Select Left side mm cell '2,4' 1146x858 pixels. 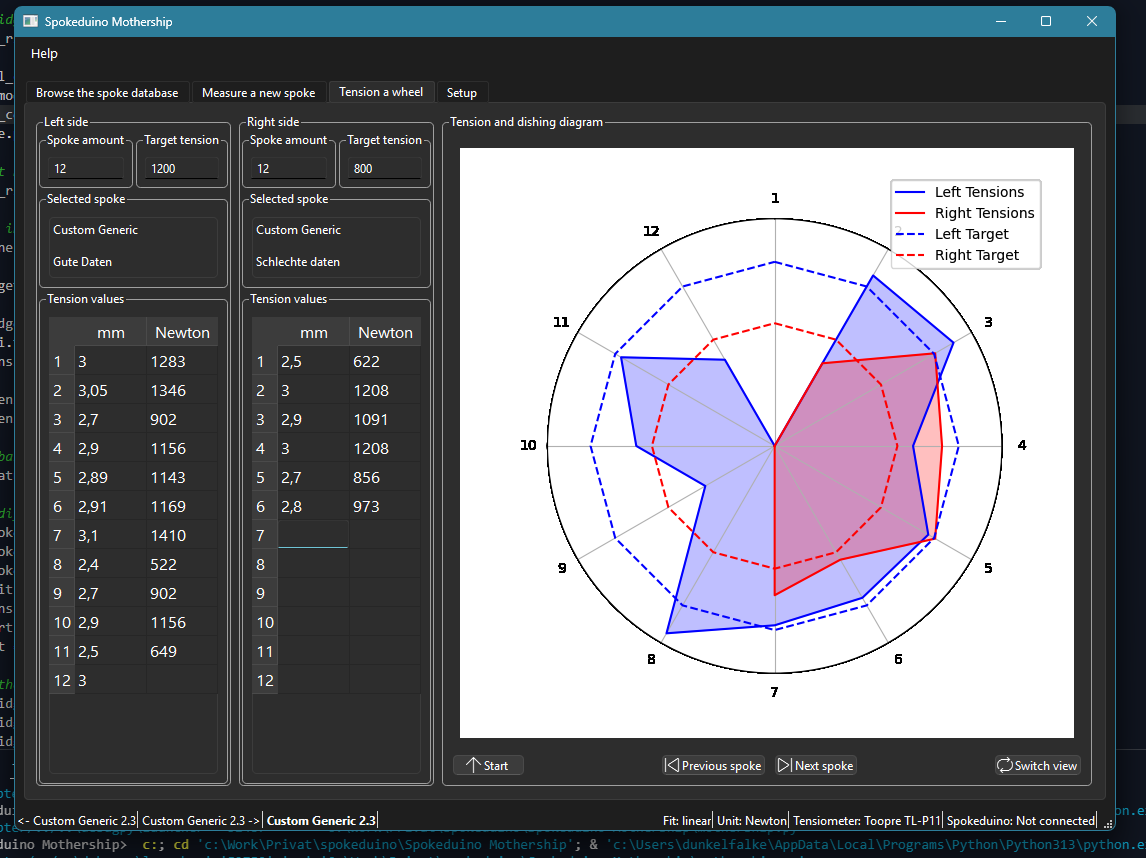[110, 565]
